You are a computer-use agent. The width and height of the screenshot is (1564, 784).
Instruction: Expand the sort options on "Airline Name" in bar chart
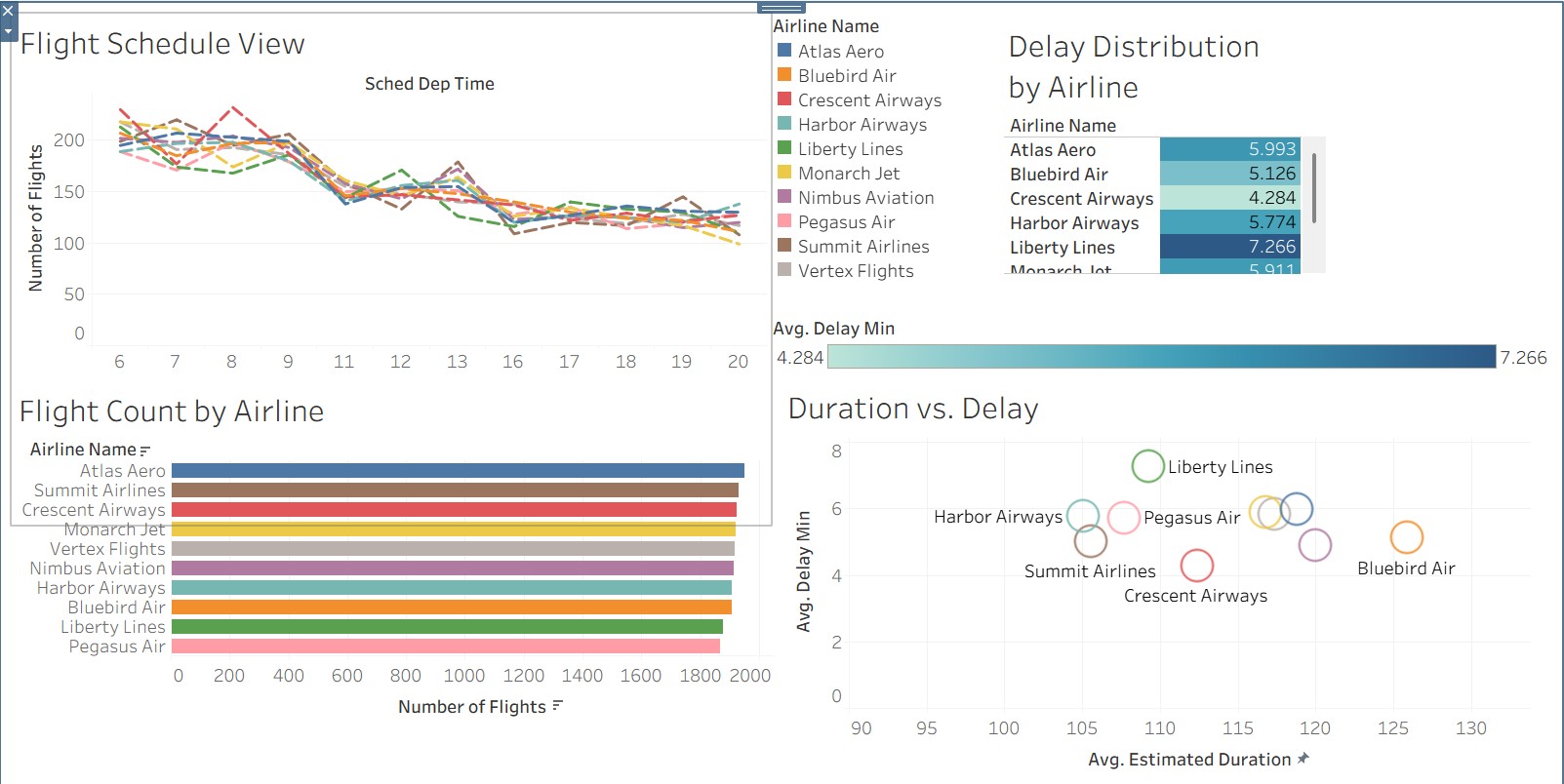146,449
